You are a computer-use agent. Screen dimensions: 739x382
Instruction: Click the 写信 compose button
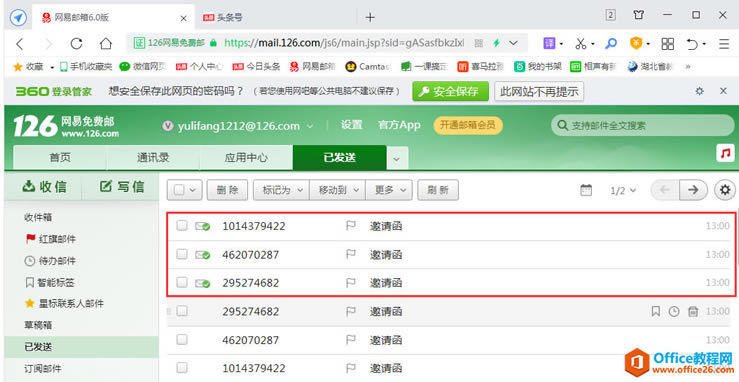click(x=122, y=187)
